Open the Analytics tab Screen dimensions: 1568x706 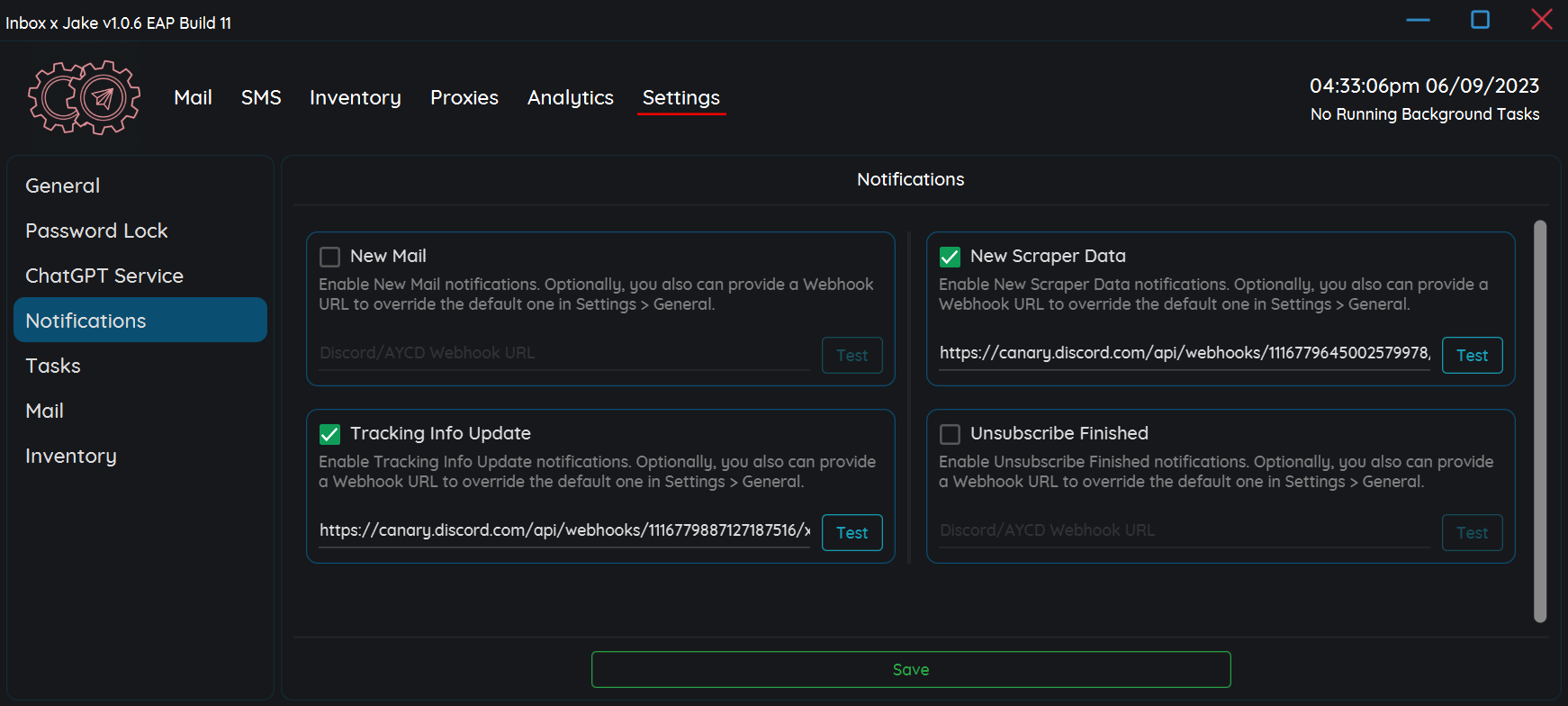(x=570, y=97)
